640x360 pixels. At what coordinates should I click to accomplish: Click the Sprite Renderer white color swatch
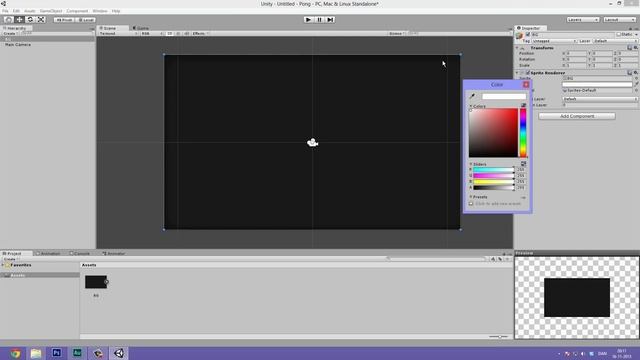point(597,84)
